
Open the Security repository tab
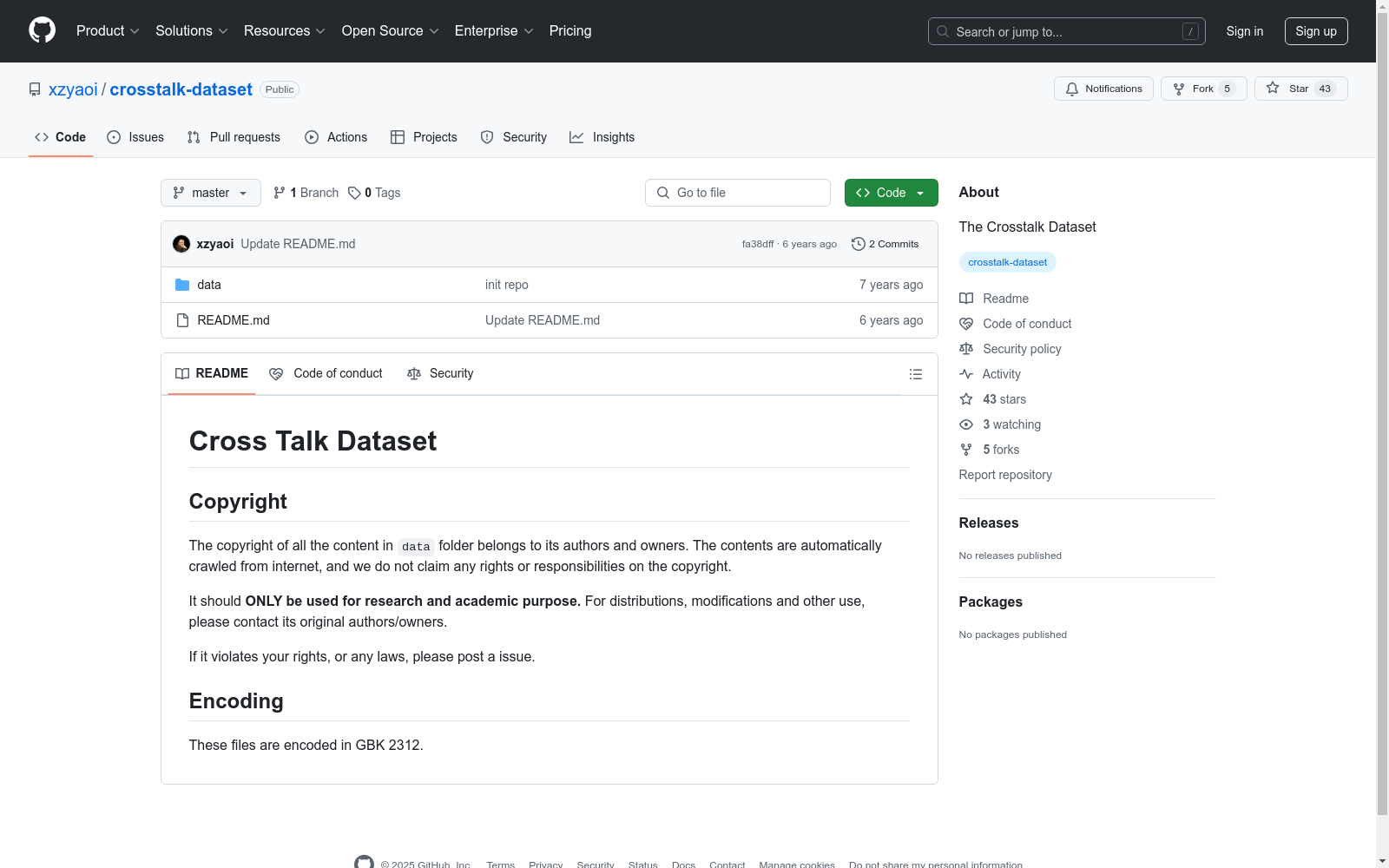tap(514, 137)
